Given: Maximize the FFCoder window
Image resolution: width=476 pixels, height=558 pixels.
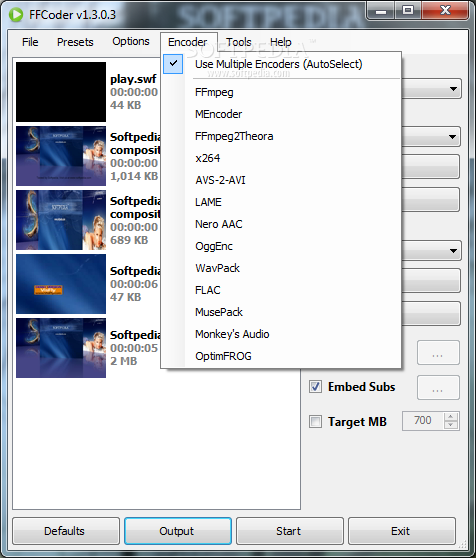Looking at the screenshot, I should [x=408, y=11].
